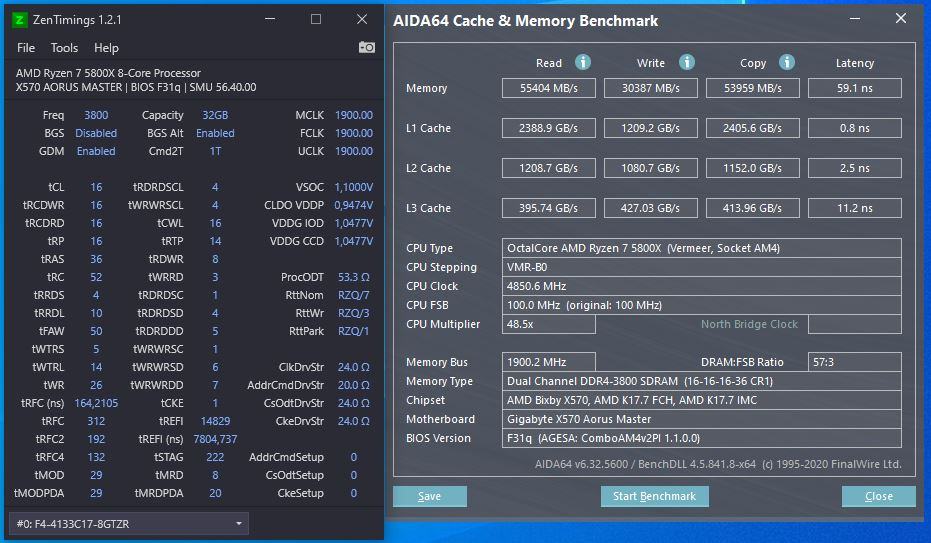The width and height of the screenshot is (931, 543).
Task: Select L3 Cache latency 11.2 ns
Action: click(x=855, y=208)
